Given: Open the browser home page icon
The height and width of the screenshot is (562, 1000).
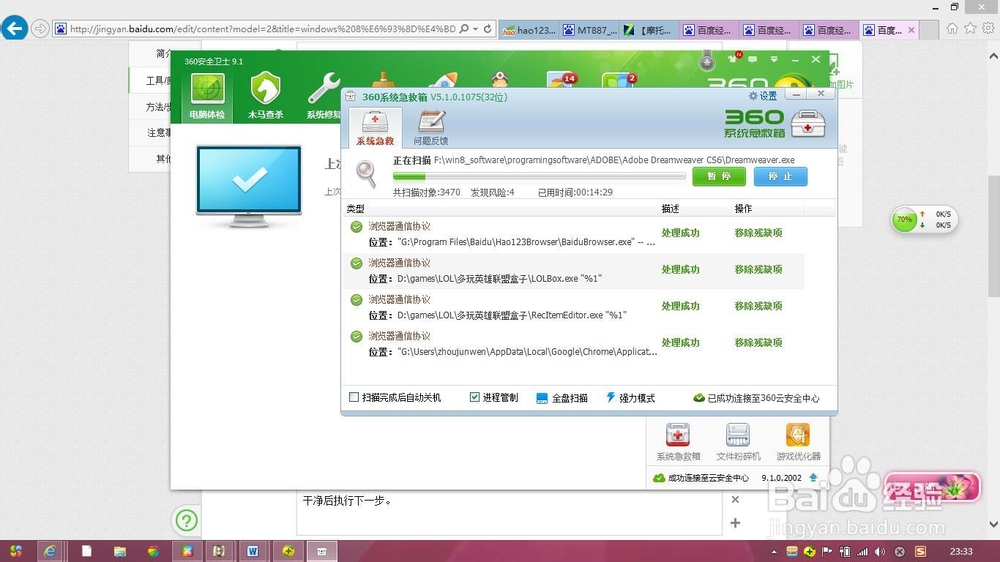Looking at the screenshot, I should point(952,28).
